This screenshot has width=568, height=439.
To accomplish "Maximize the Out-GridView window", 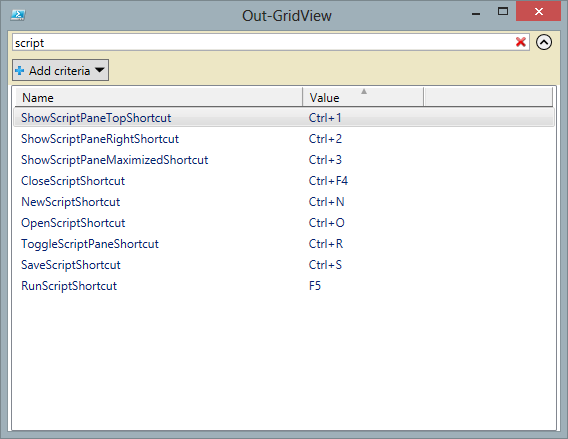I will pyautogui.click(x=503, y=12).
